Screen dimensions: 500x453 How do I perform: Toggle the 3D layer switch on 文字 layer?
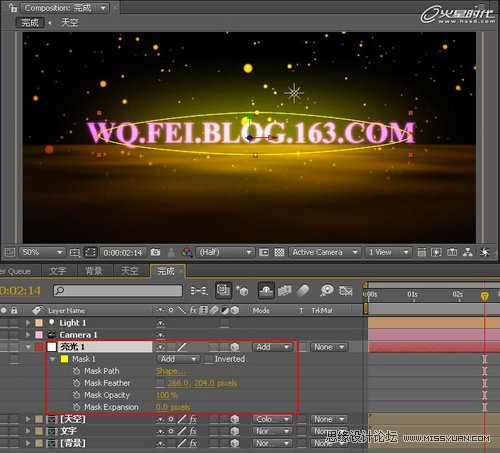tap(235, 431)
